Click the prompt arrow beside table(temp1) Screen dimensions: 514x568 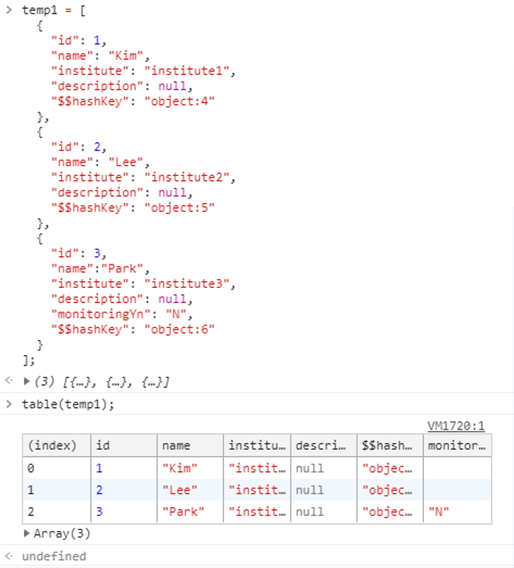pyautogui.click(x=9, y=404)
